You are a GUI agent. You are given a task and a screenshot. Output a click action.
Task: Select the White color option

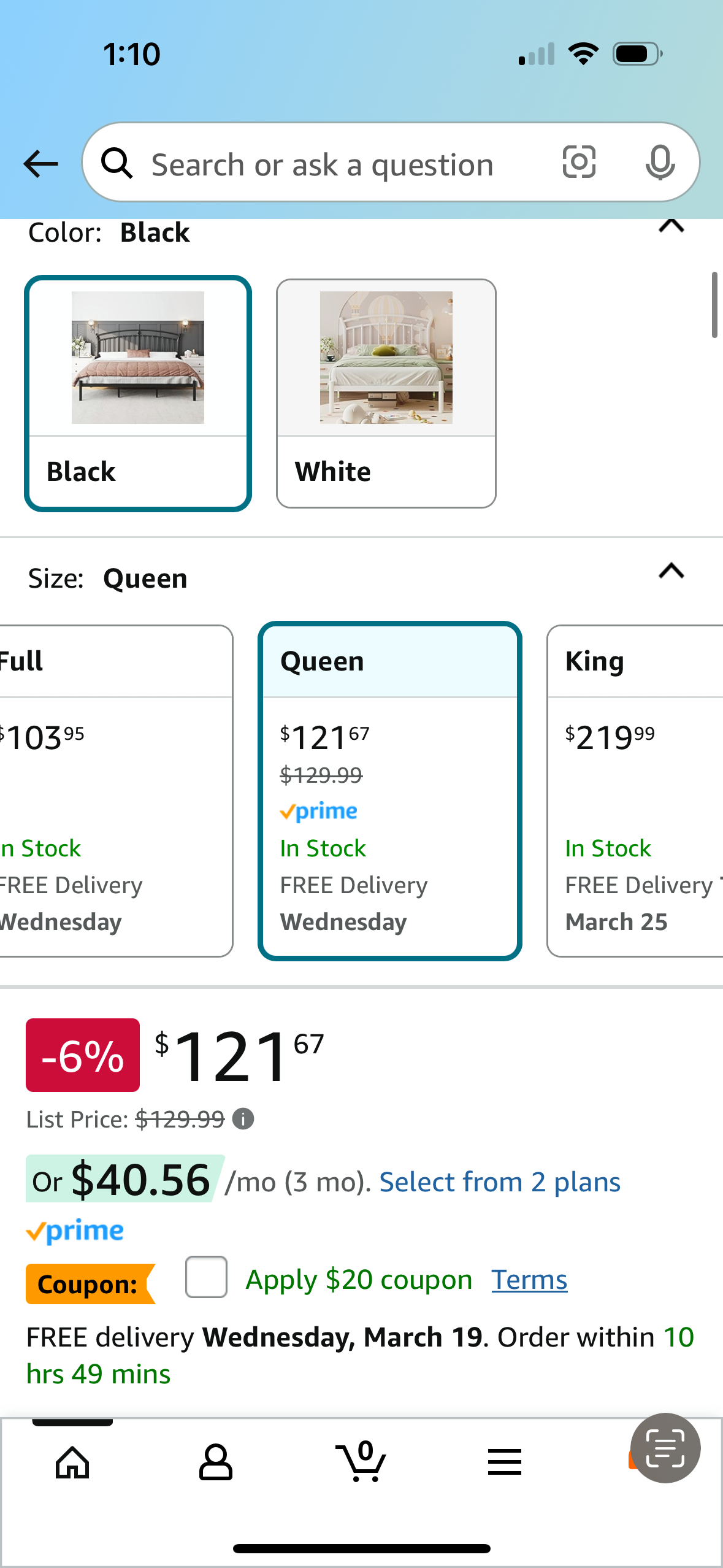coord(386,393)
